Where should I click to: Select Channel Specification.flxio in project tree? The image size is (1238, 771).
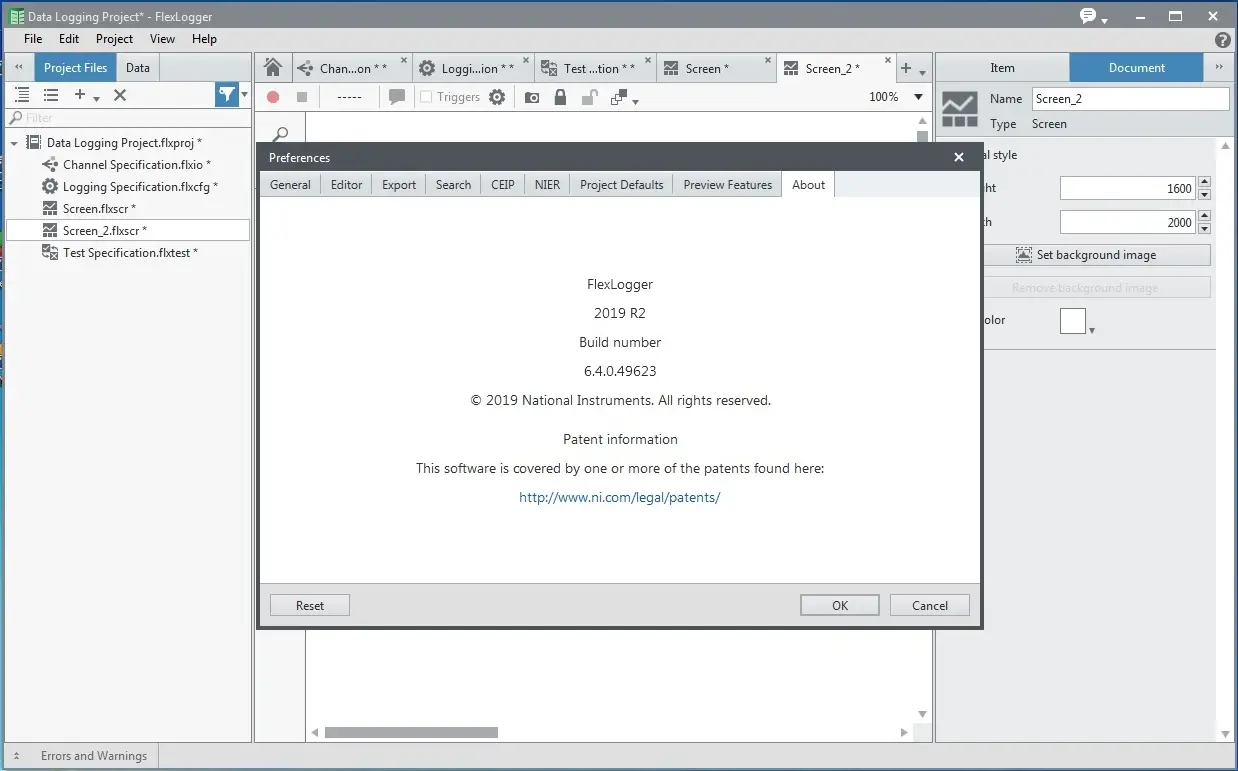137,165
